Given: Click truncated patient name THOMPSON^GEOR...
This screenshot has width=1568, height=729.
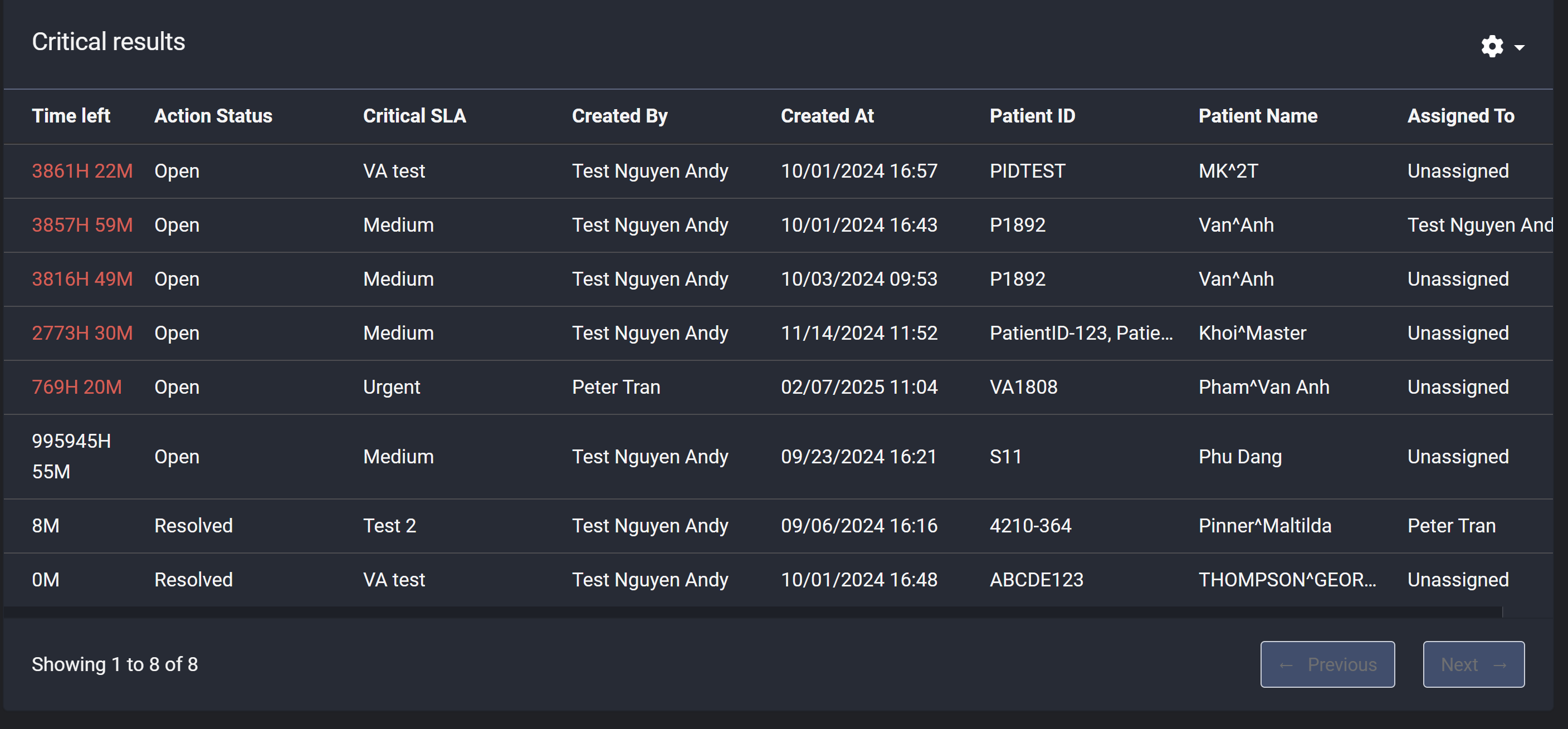Looking at the screenshot, I should (x=1287, y=580).
